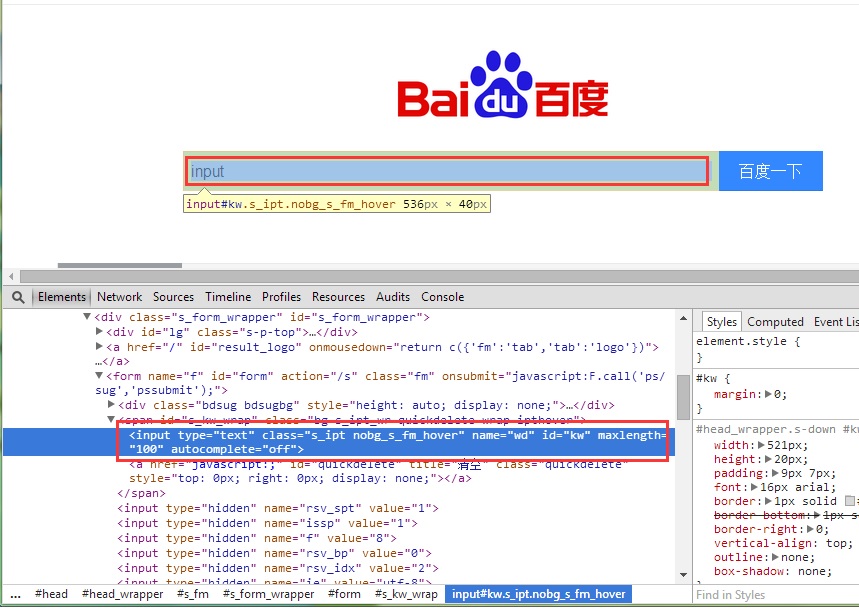Click the #form breadcrumb
Viewport: 859px width, 614px height.
pyautogui.click(x=344, y=594)
